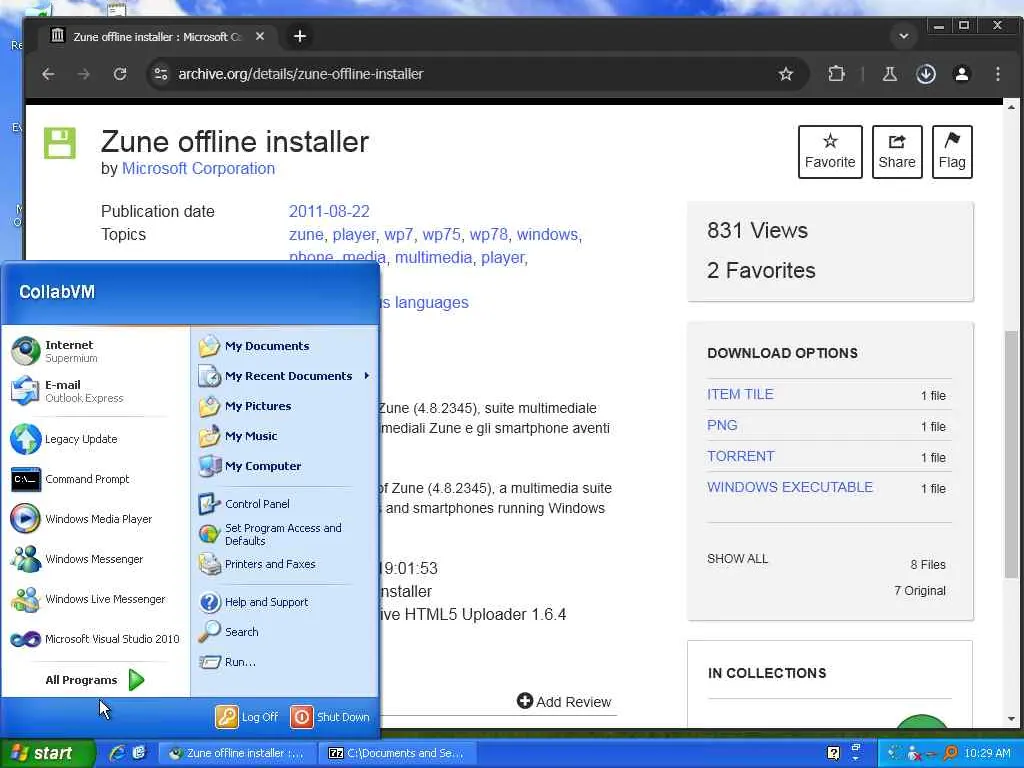Open browser profile icon
Screen dimensions: 1024x768
[x=962, y=74]
